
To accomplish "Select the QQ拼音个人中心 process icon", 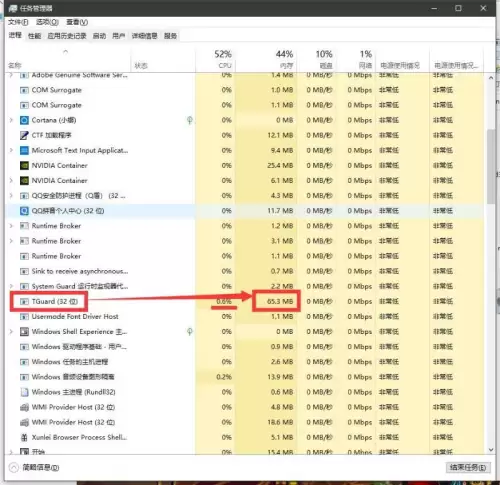I will coord(24,211).
